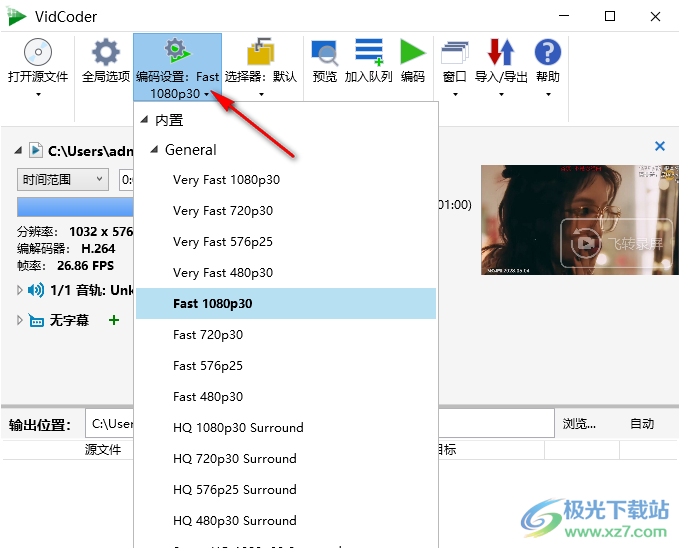Click the Open Source File disc icon
Image resolution: width=680 pixels, height=548 pixels.
click(38, 52)
